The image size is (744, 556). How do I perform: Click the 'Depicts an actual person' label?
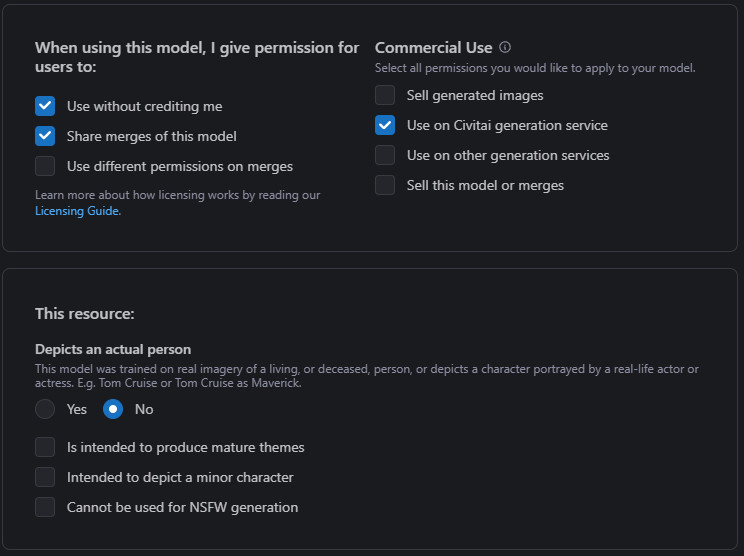point(113,350)
